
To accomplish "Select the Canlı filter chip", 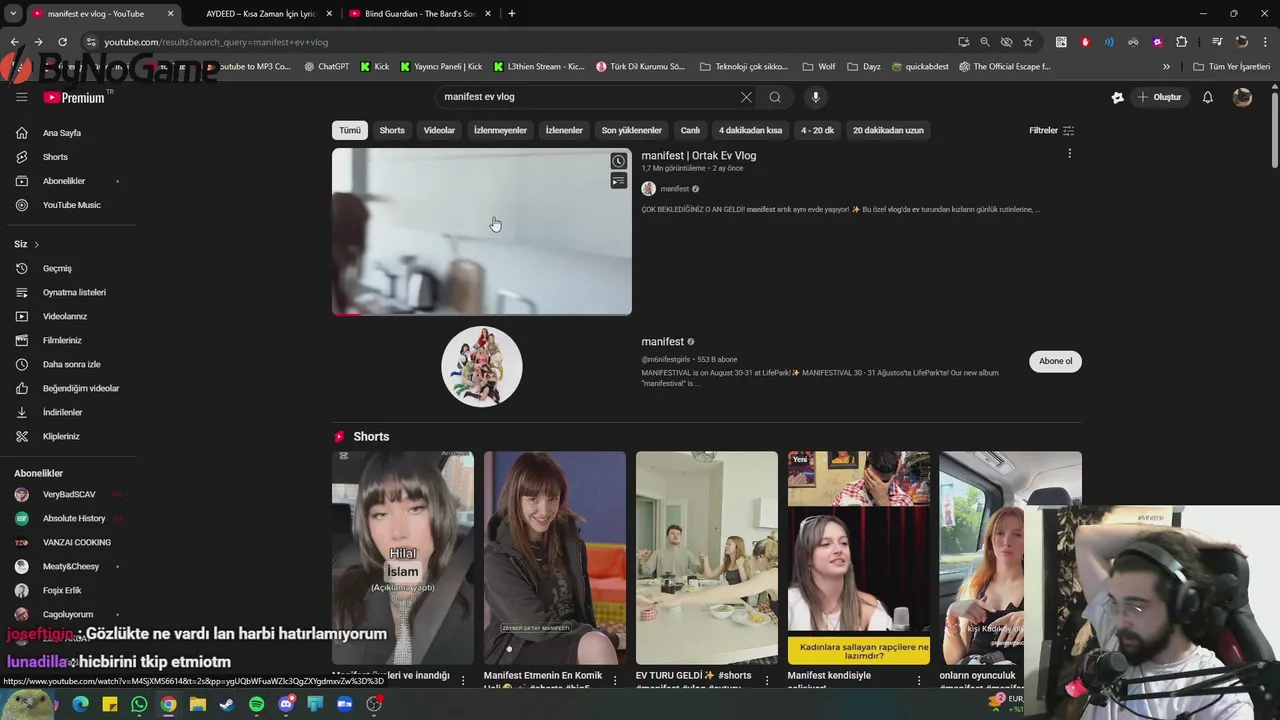I will click(x=690, y=130).
